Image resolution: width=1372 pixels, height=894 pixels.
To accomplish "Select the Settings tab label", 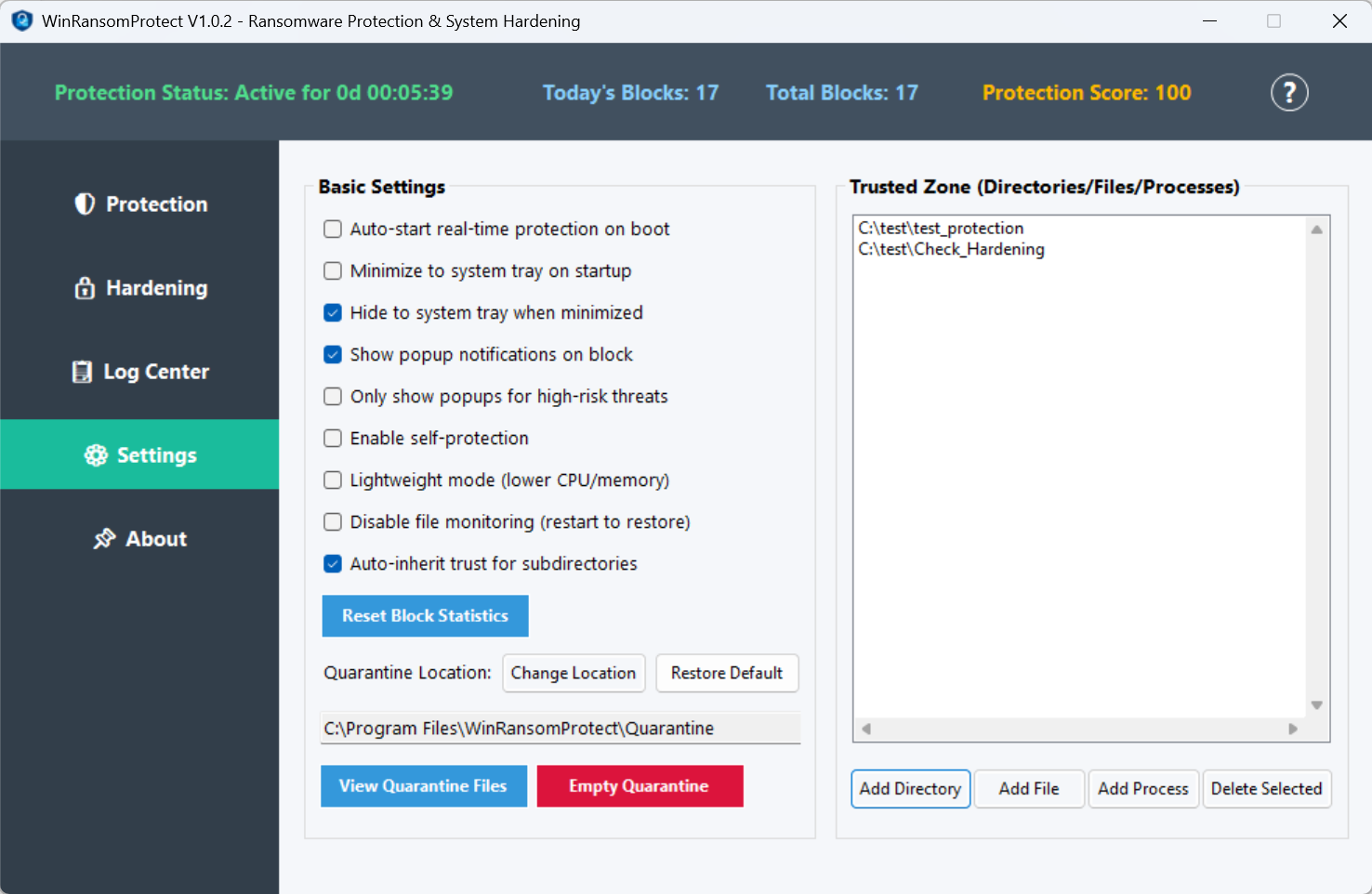I will (x=156, y=455).
